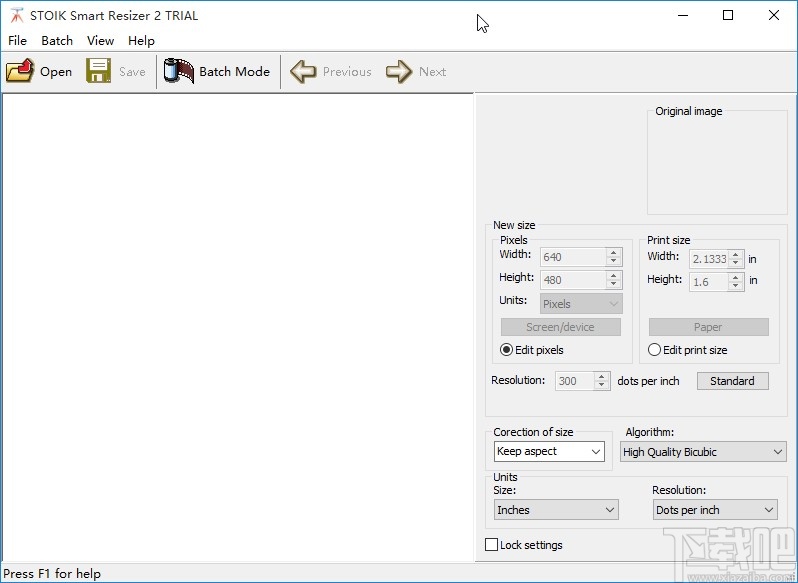Select the Edit pixels radio button
Viewport: 798px width, 583px height.
506,350
